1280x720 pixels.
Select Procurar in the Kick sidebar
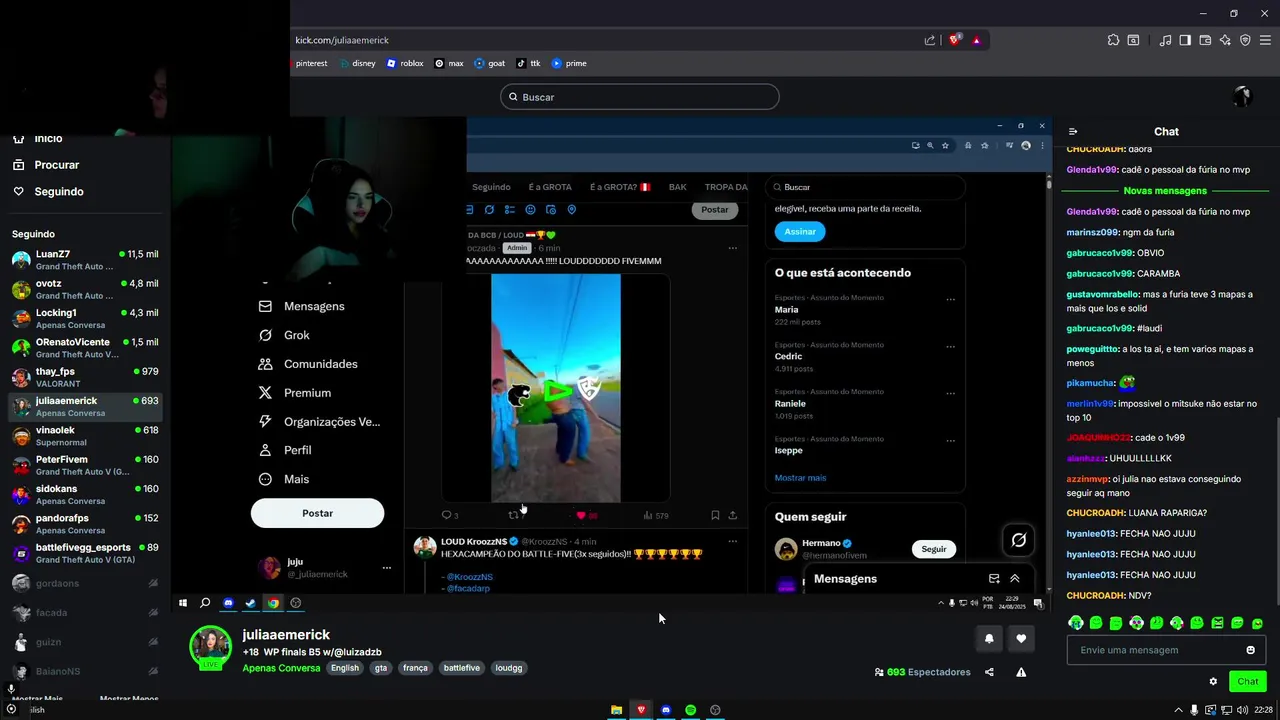(x=57, y=165)
